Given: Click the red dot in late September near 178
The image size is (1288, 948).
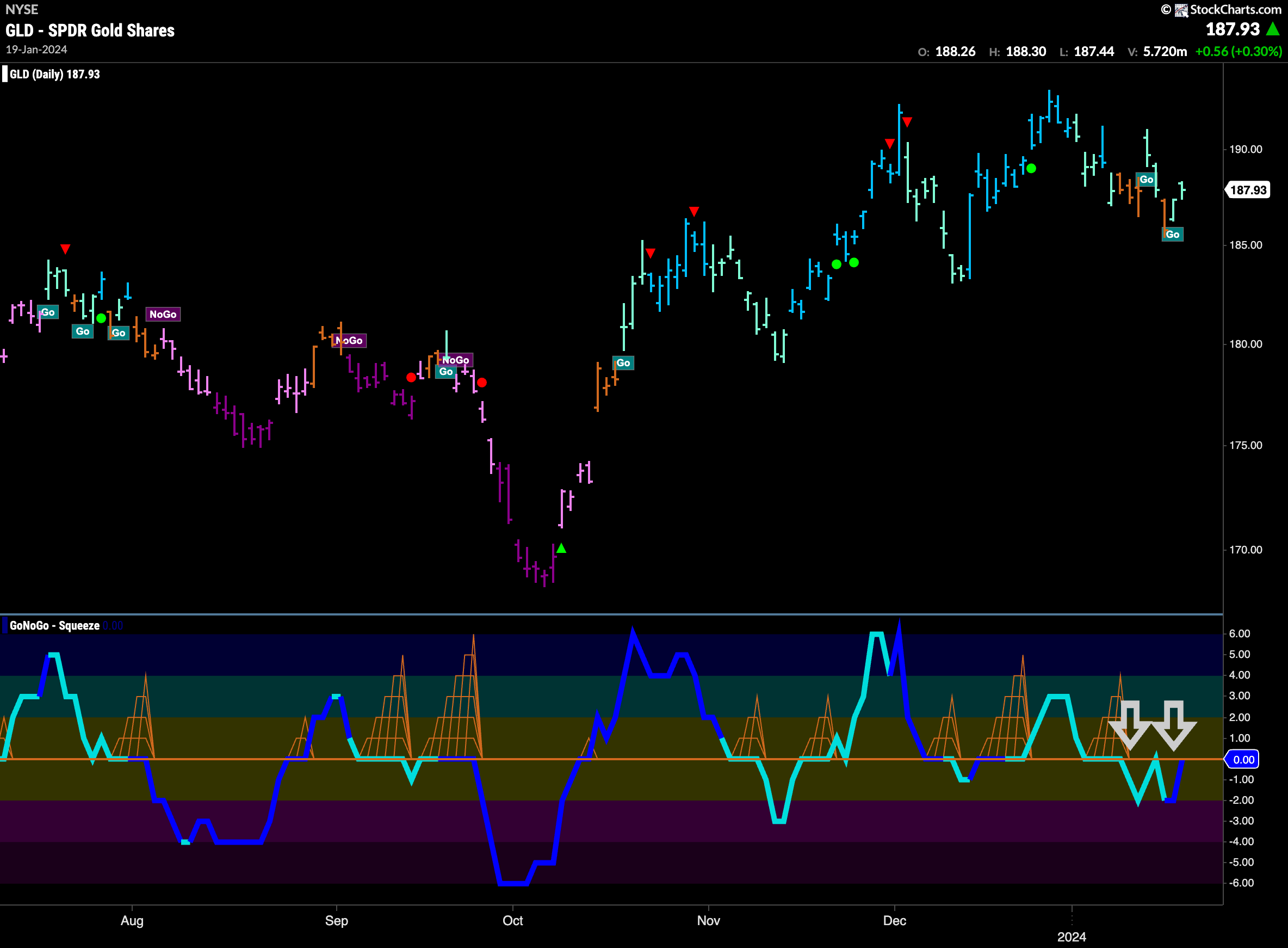Looking at the screenshot, I should (x=482, y=382).
